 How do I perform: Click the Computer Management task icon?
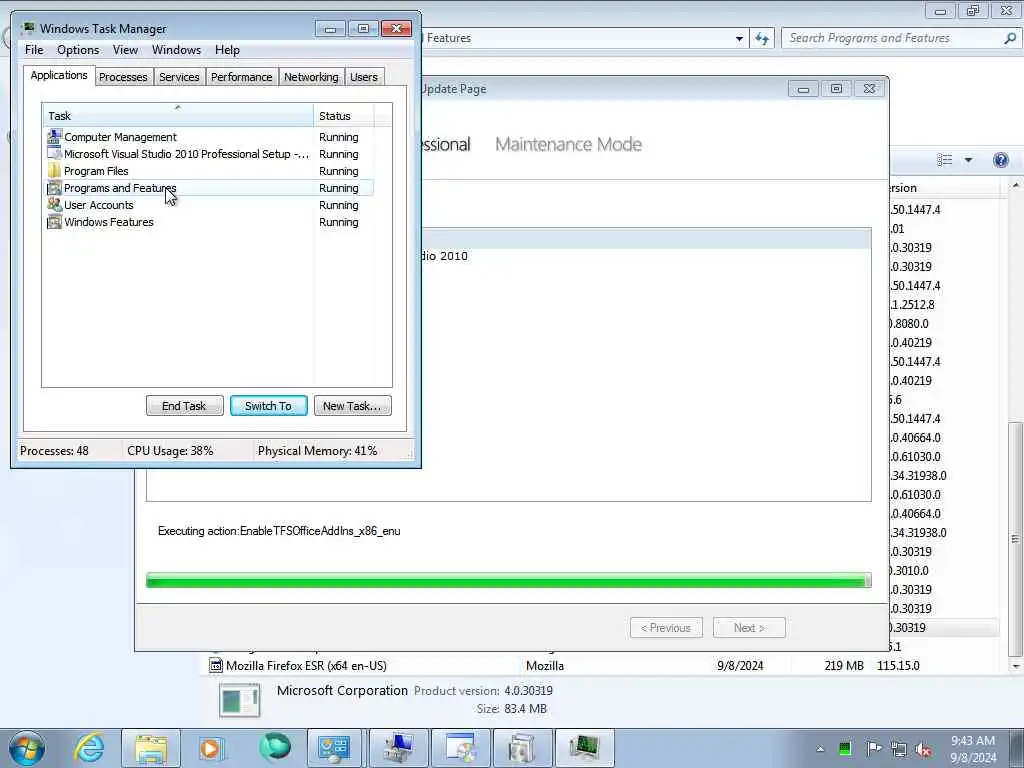pos(54,136)
